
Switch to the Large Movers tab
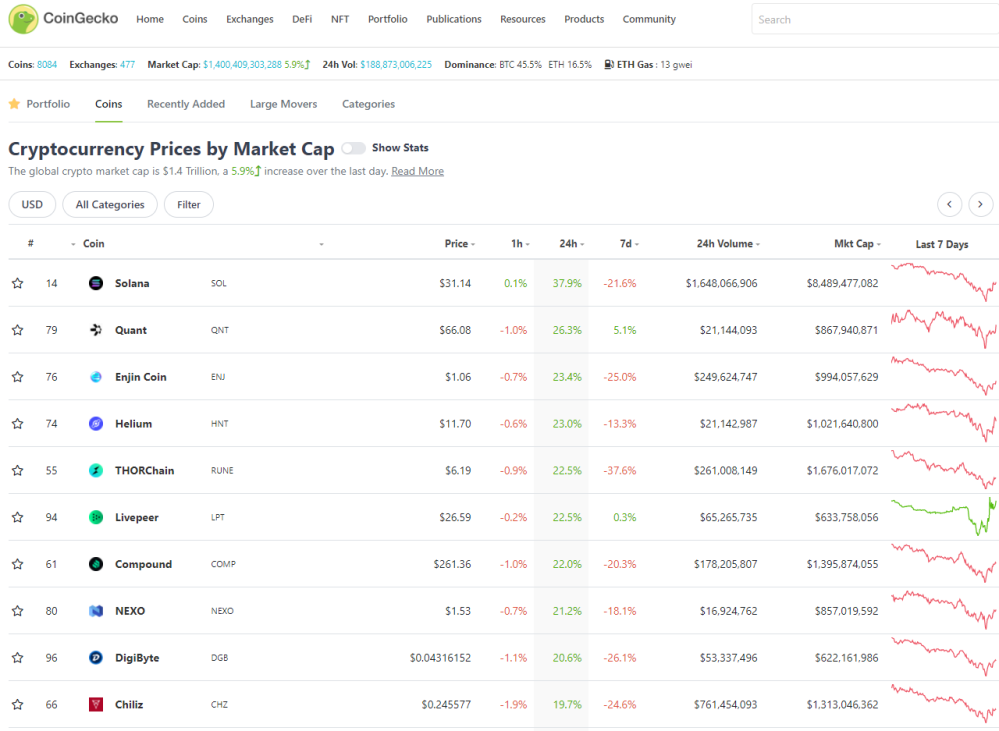coord(284,104)
